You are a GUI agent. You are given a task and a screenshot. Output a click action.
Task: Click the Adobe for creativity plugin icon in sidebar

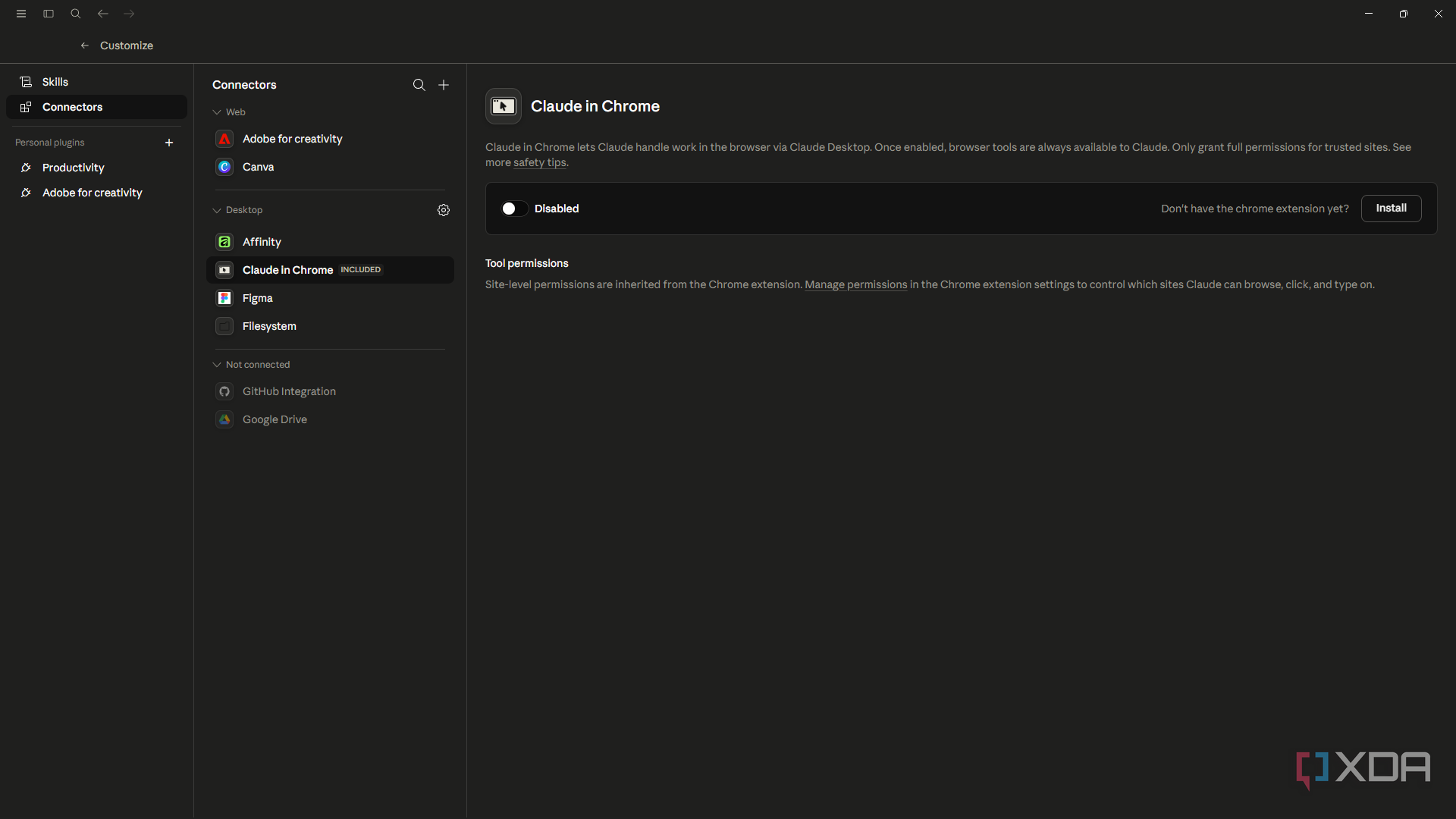tap(26, 193)
